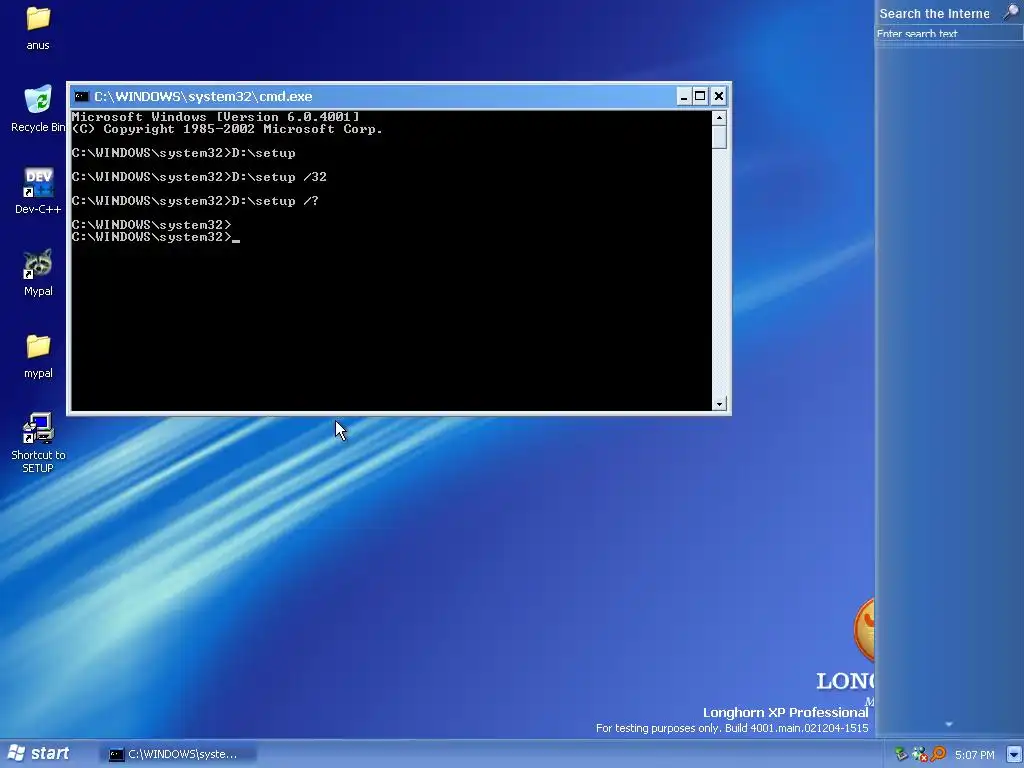Minimize the cmd.exe window
Image resolution: width=1024 pixels, height=768 pixels.
pyautogui.click(x=683, y=97)
